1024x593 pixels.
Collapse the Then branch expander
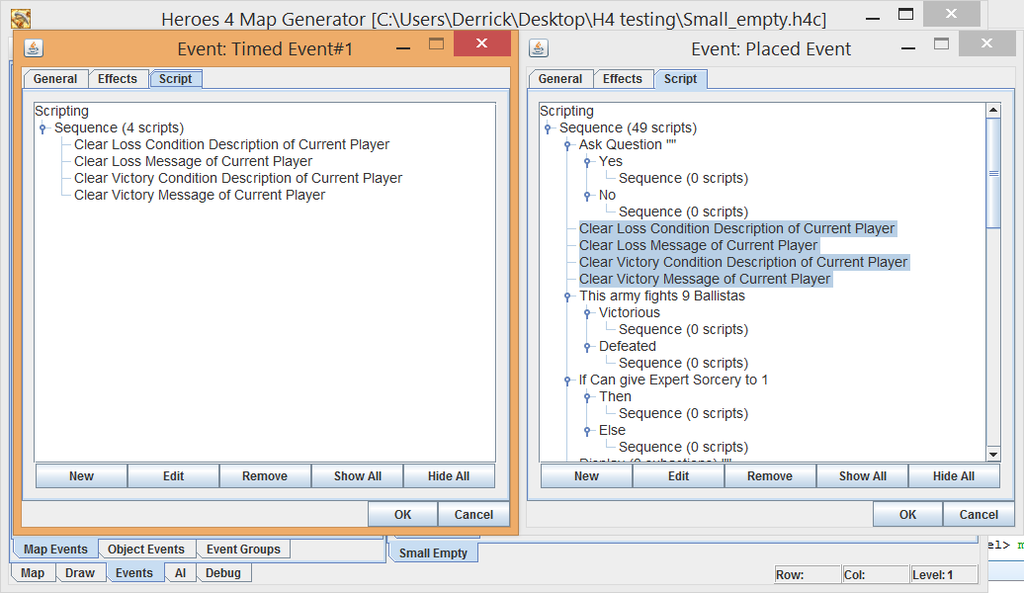click(587, 397)
